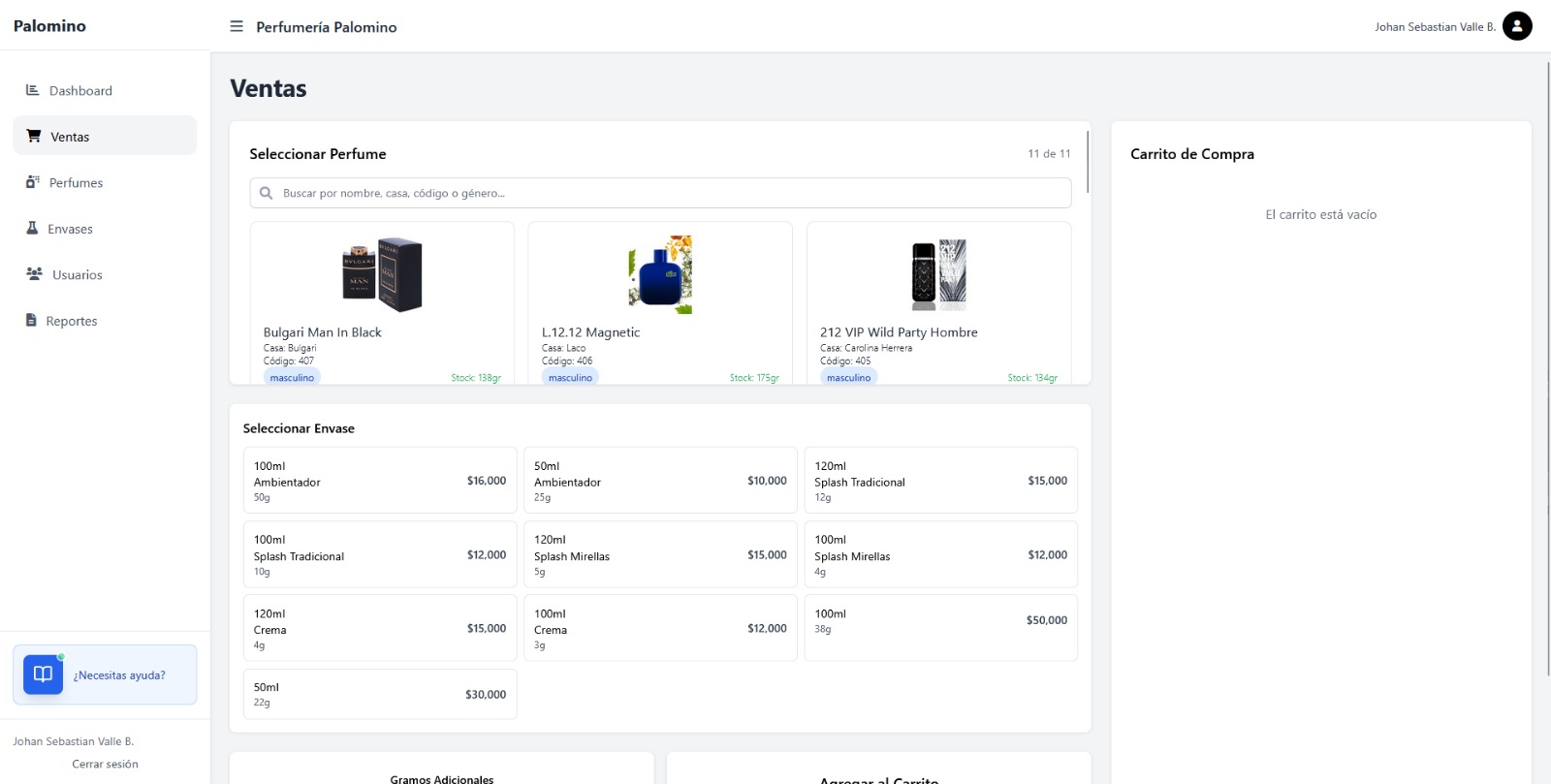The image size is (1551, 784).
Task: Choose the 100ml Splash Mirellas container
Action: (x=940, y=554)
